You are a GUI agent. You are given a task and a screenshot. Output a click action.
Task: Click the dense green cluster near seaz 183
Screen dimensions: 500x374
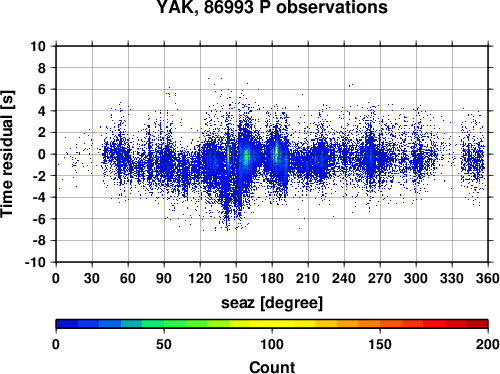(x=276, y=153)
